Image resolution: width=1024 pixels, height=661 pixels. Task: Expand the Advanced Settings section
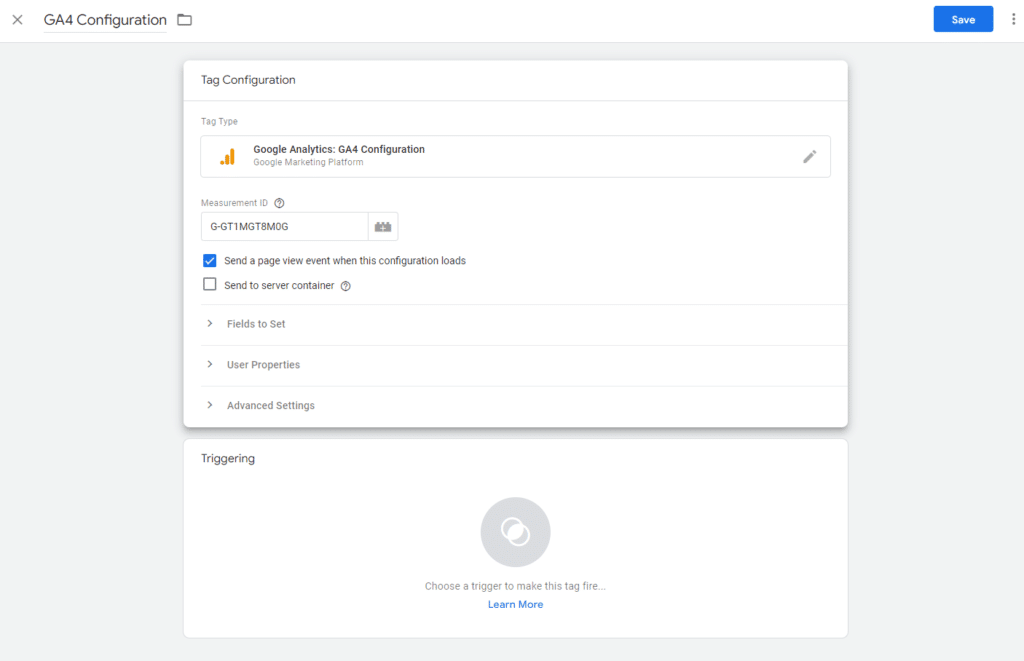[515, 406]
